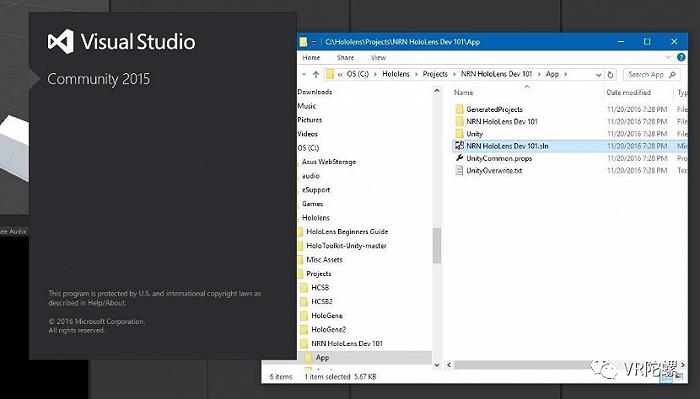
Task: Select HoloToolkit-Unity-master in navigation tree
Action: click(346, 245)
